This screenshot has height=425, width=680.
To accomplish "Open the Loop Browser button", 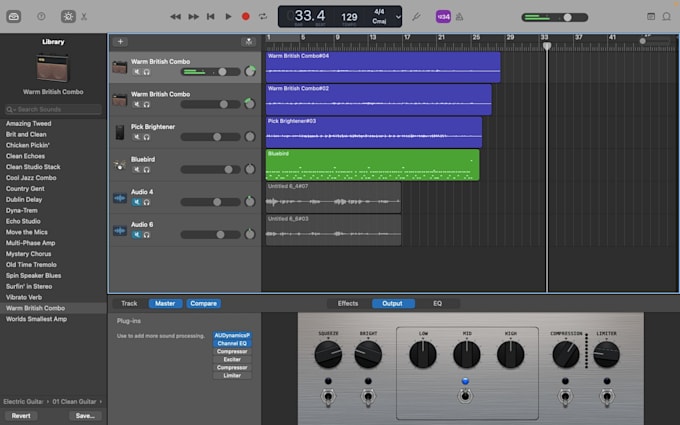I will click(666, 16).
